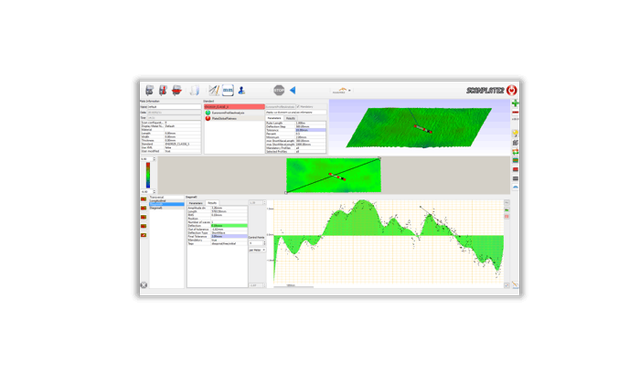
Task: Click the red profile icon with the pencil mark
Action: [x=144, y=235]
